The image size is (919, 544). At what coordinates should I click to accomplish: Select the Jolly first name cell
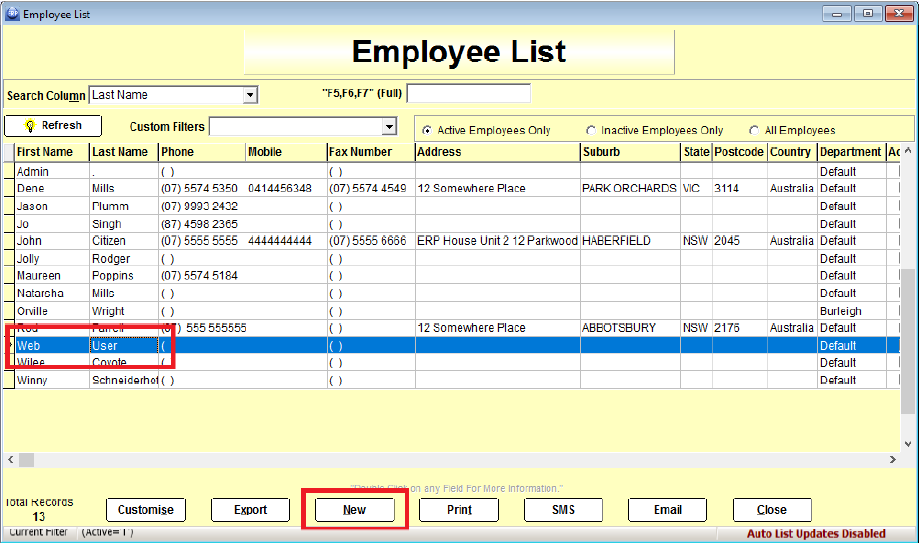[52, 259]
